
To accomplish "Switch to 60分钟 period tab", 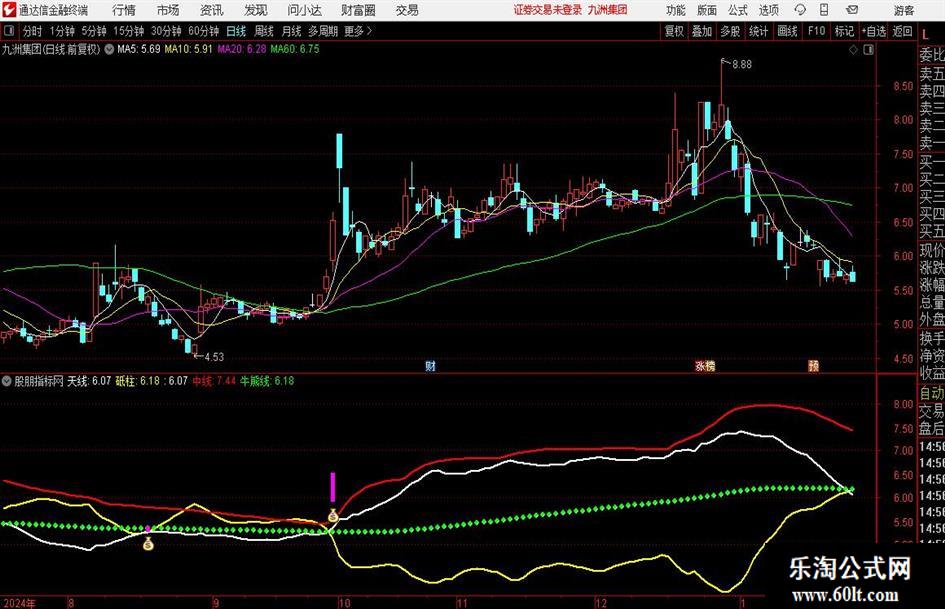I will (204, 31).
